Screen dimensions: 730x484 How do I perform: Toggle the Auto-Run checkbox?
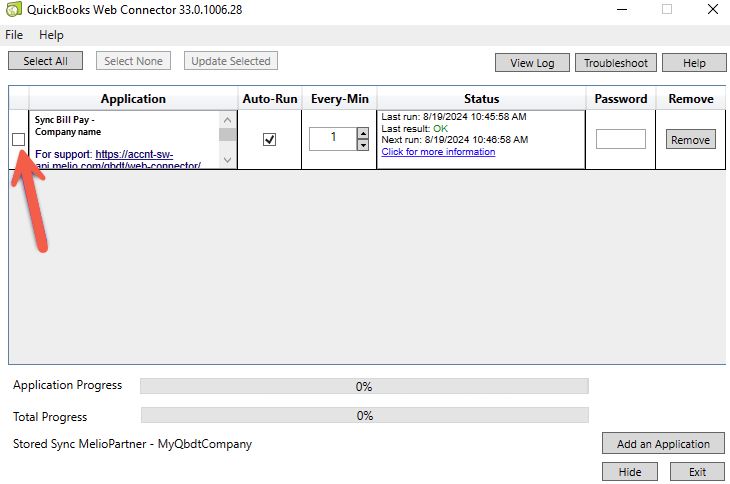[269, 139]
